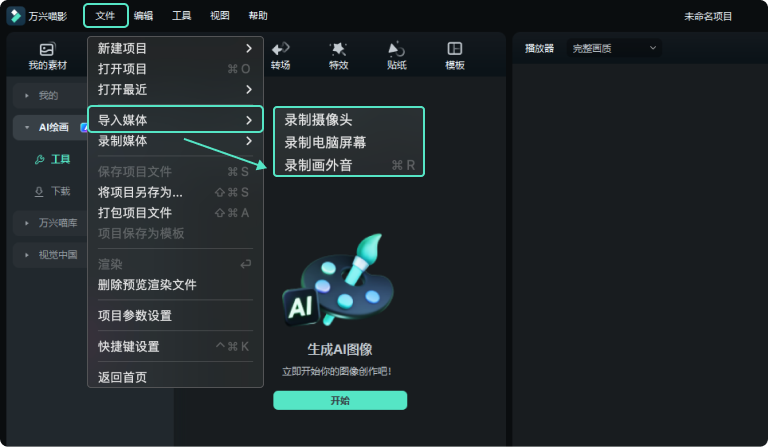The height and width of the screenshot is (447, 768).
Task: Open the 帮助 menu
Action: point(258,16)
